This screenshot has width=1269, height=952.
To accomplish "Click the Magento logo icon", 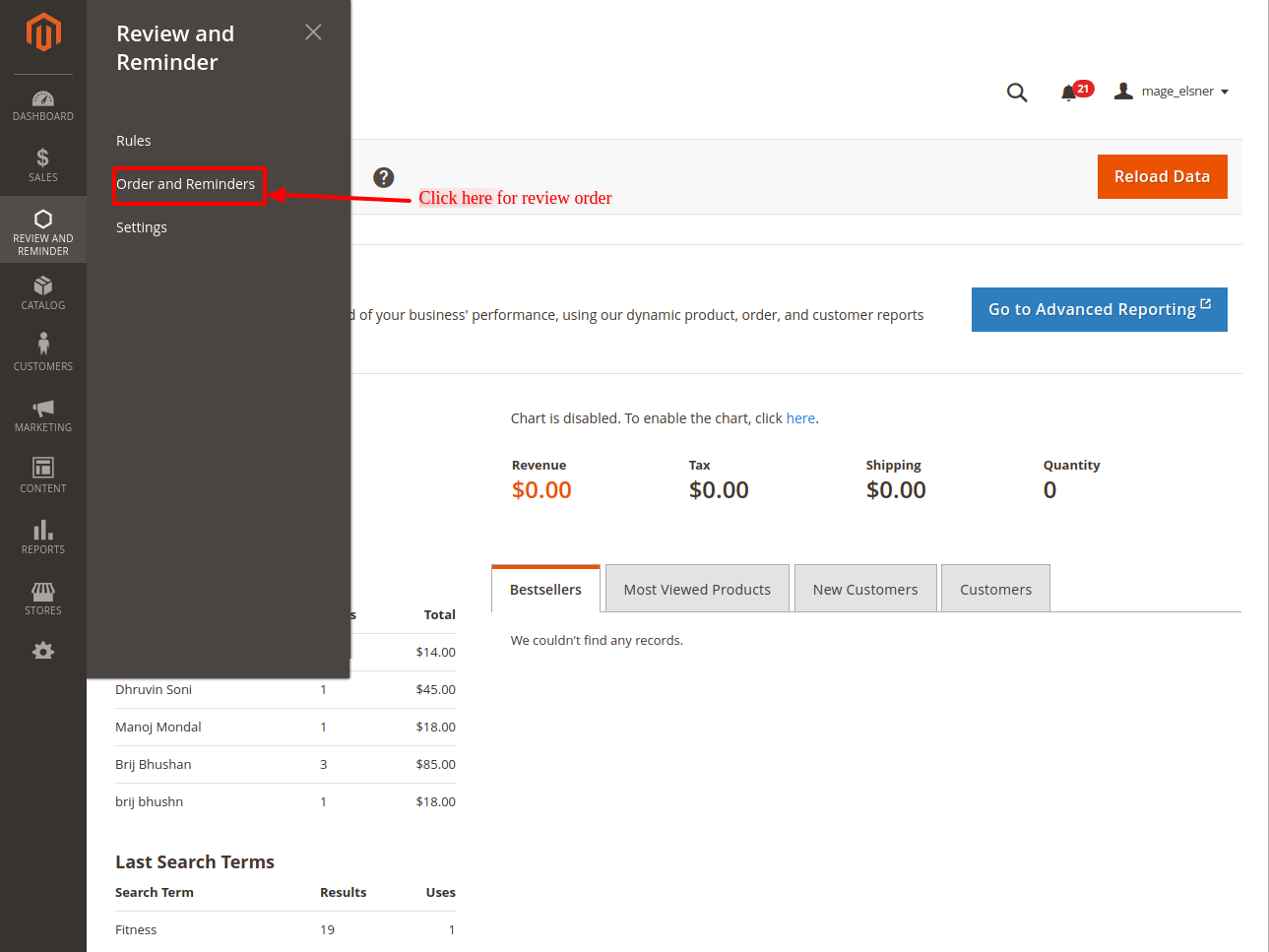I will 43,32.
